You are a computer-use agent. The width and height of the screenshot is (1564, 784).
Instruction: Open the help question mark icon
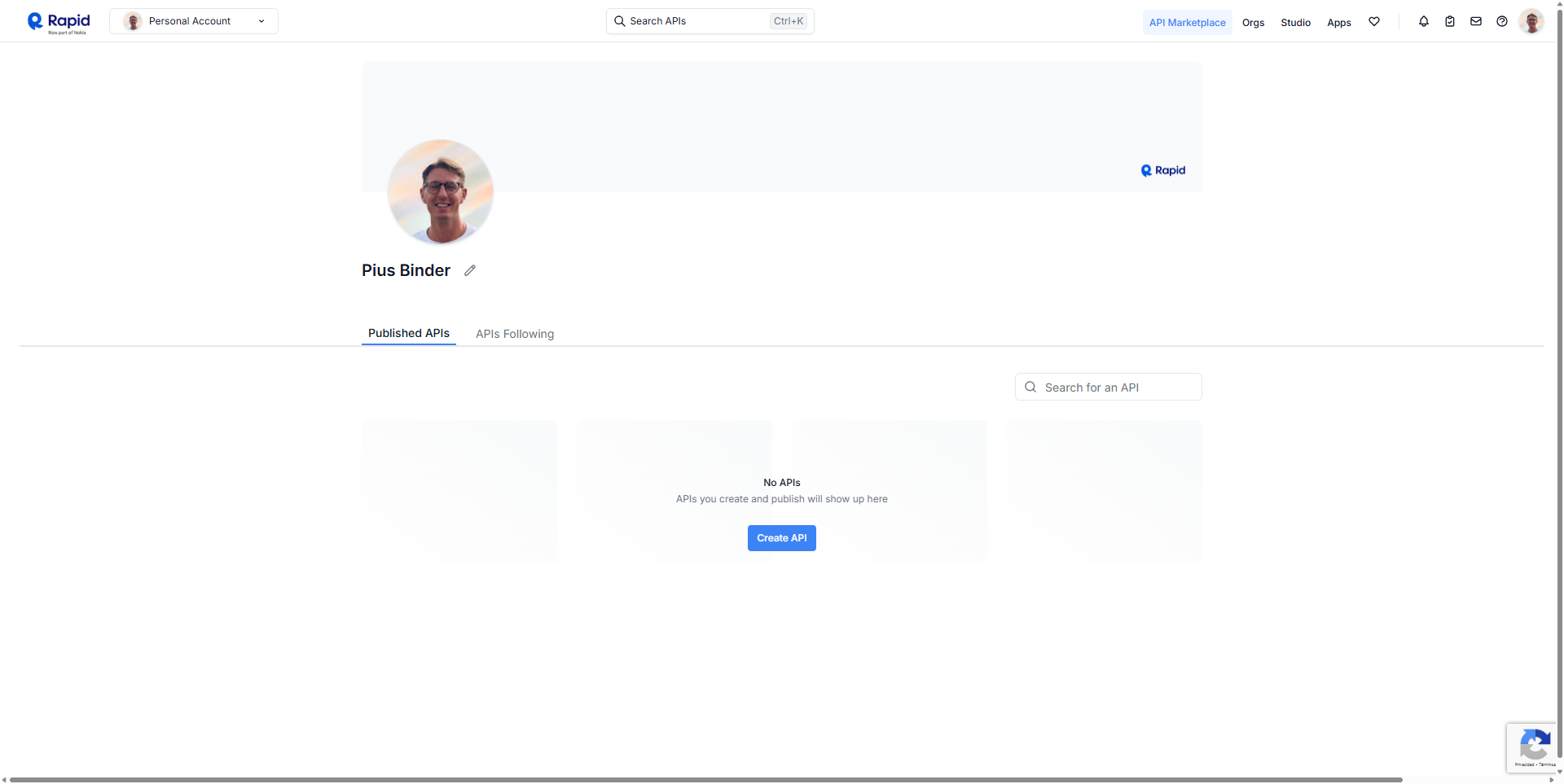[1502, 22]
